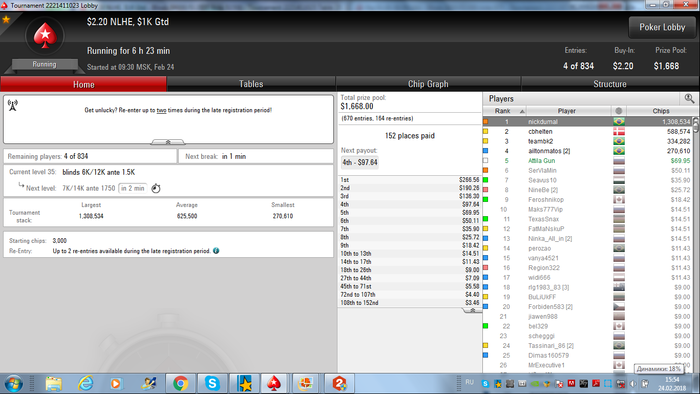Open Google Chrome from taskbar
Image resolution: width=700 pixels, height=394 pixels.
coord(180,384)
